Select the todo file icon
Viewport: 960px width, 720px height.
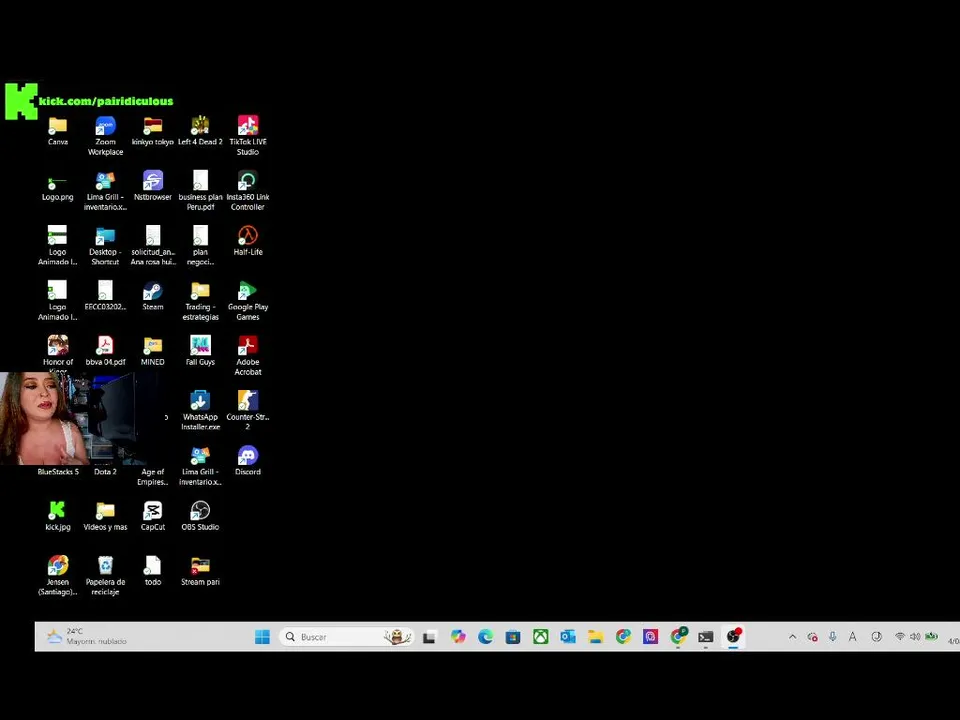pos(152,566)
